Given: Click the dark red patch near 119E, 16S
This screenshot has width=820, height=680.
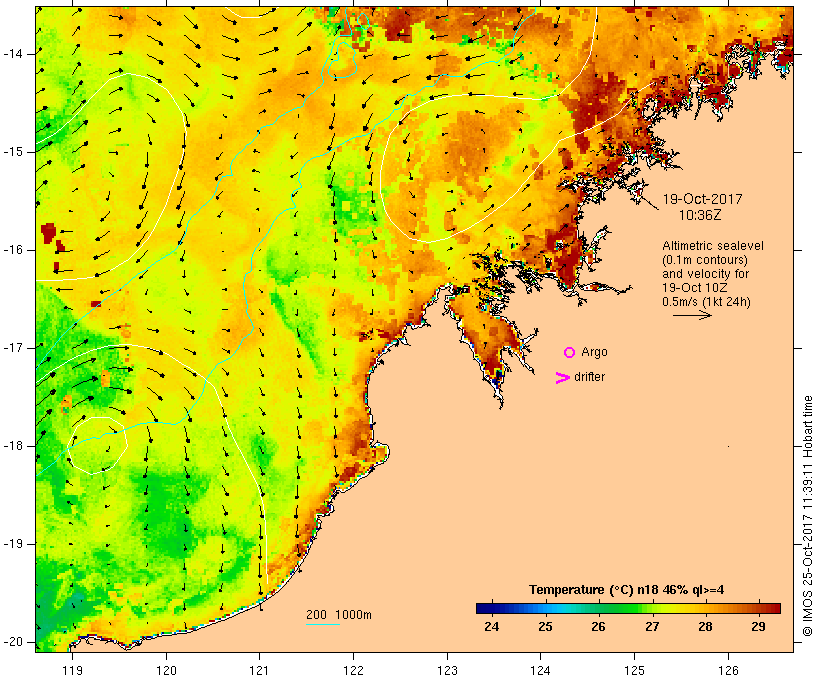Looking at the screenshot, I should click(x=48, y=233).
